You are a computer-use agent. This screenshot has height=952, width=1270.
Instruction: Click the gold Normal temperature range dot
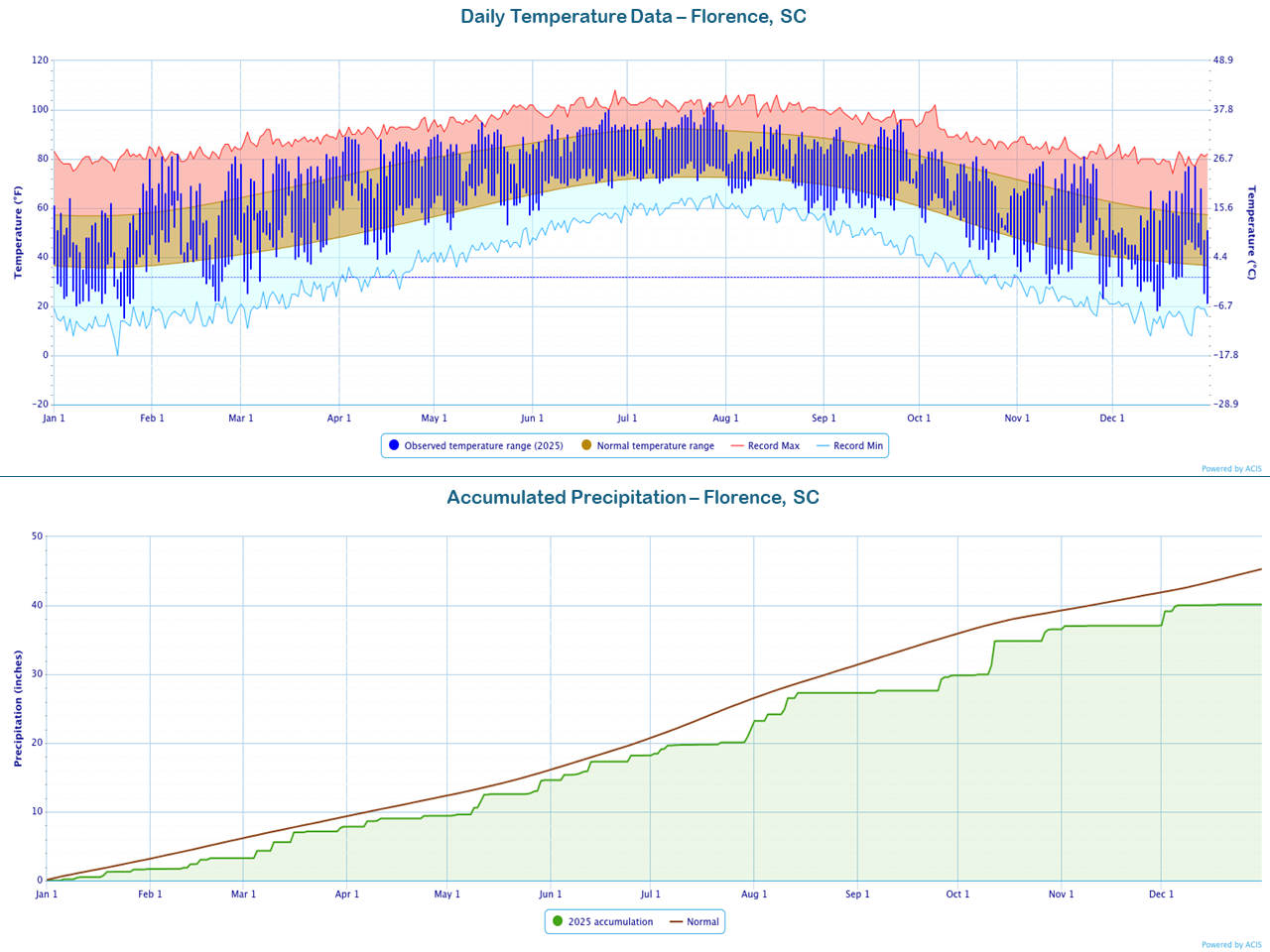(x=586, y=445)
